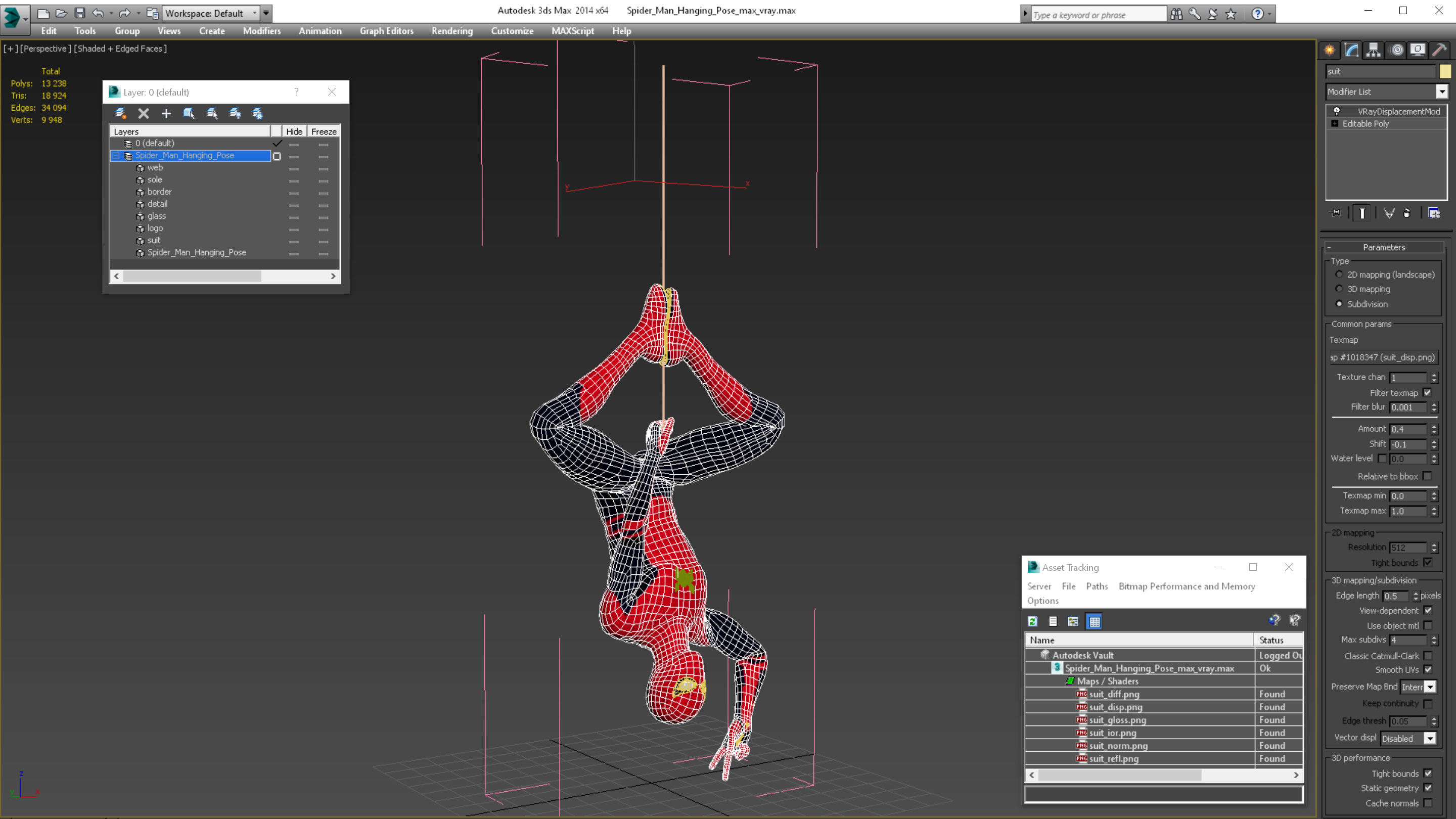Open Configure Modifier Sets icon
Image resolution: width=1456 pixels, height=819 pixels.
[x=1434, y=213]
